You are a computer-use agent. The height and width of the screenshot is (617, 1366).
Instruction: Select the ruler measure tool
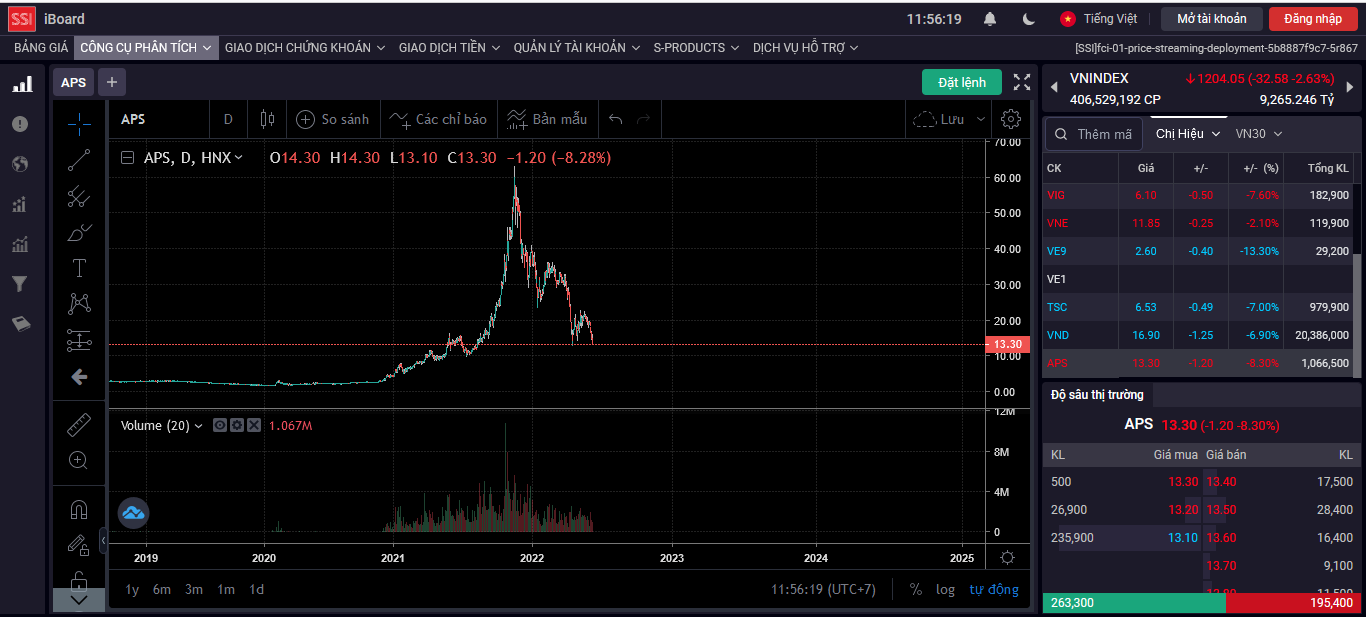[x=79, y=424]
